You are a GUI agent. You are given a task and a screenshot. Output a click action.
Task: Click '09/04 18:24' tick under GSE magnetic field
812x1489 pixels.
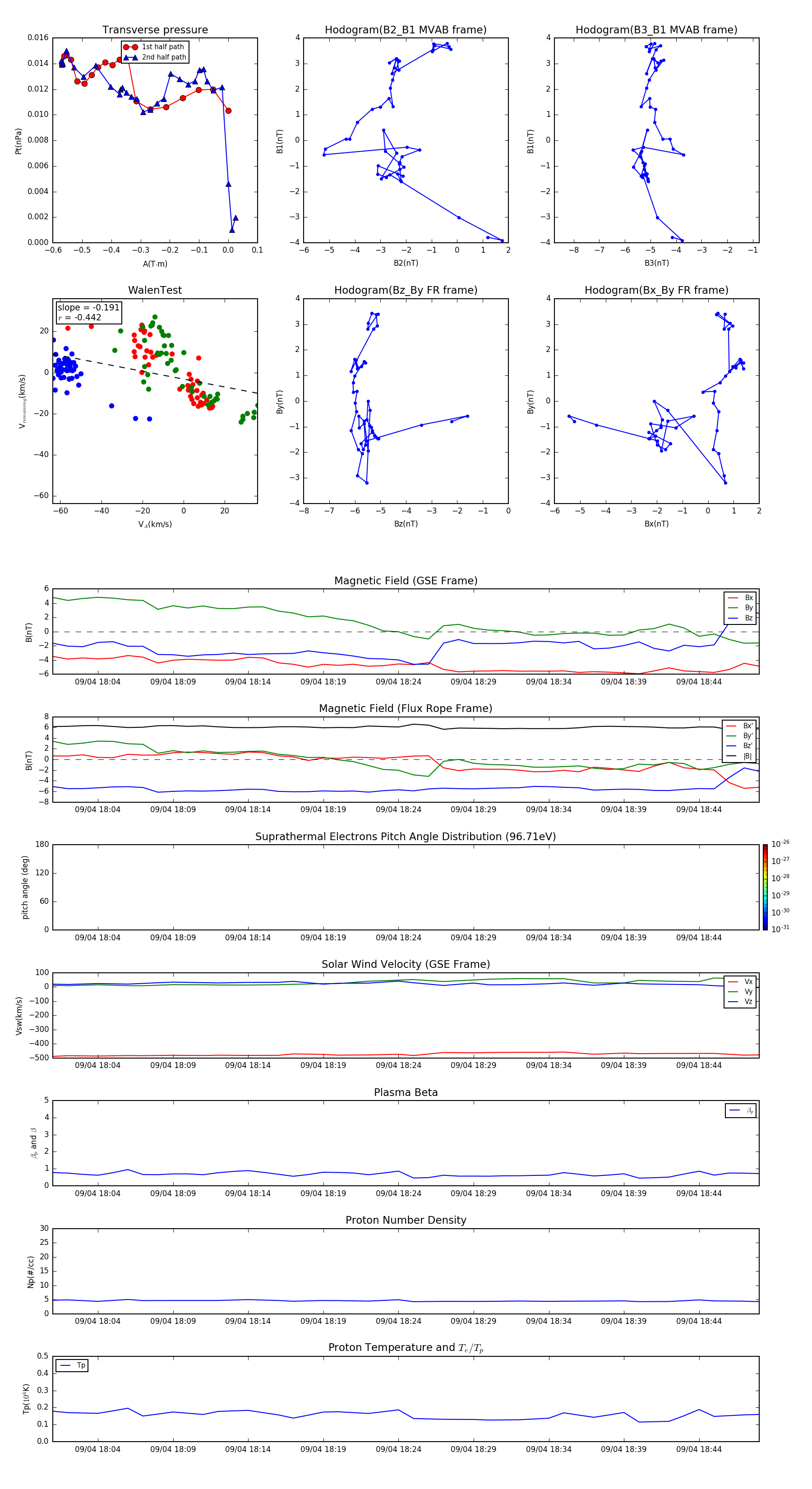[x=398, y=682]
